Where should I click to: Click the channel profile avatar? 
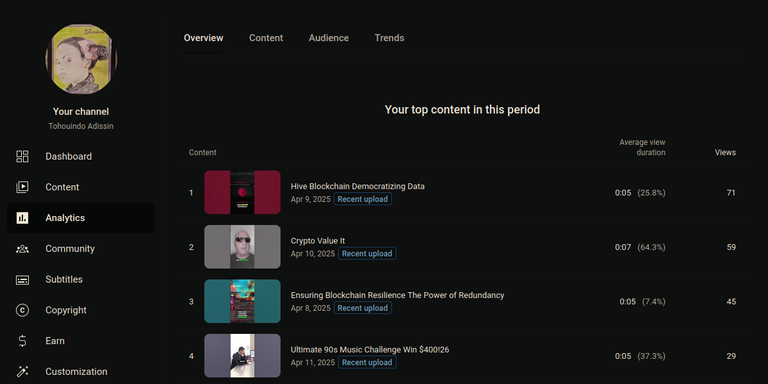81,59
